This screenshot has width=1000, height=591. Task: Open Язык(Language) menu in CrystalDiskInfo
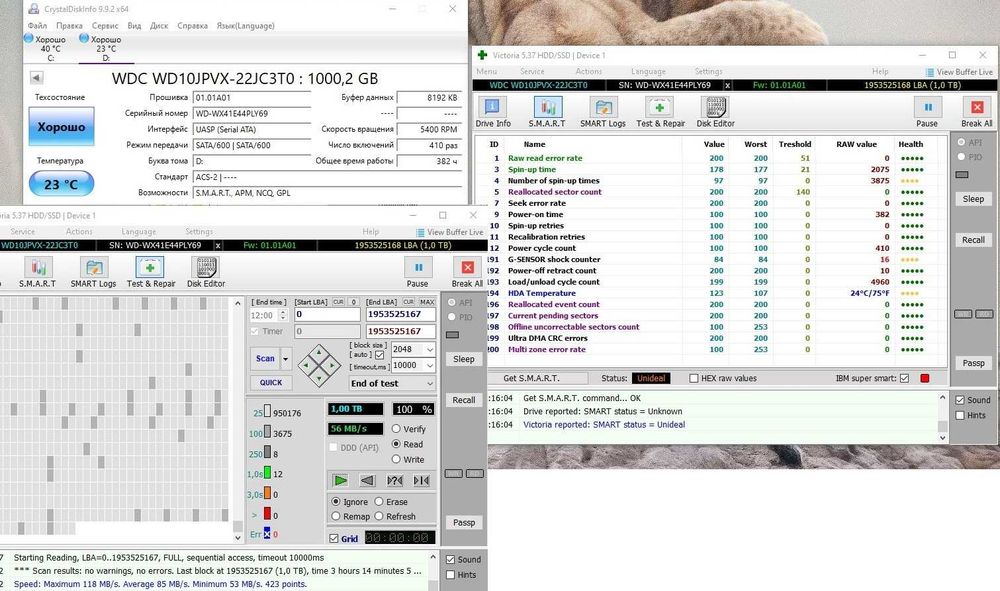[x=246, y=26]
